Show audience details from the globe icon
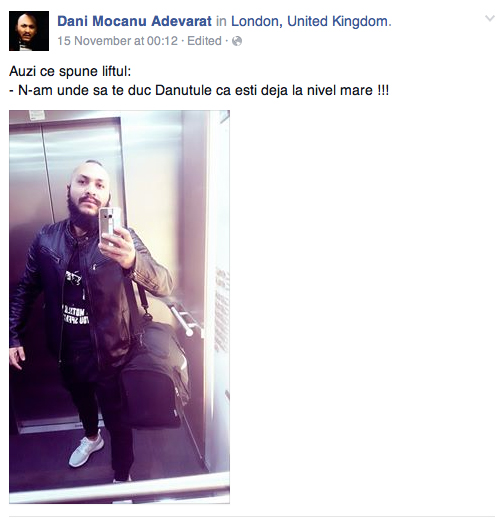Screen dimensions: 502x518 click(237, 41)
